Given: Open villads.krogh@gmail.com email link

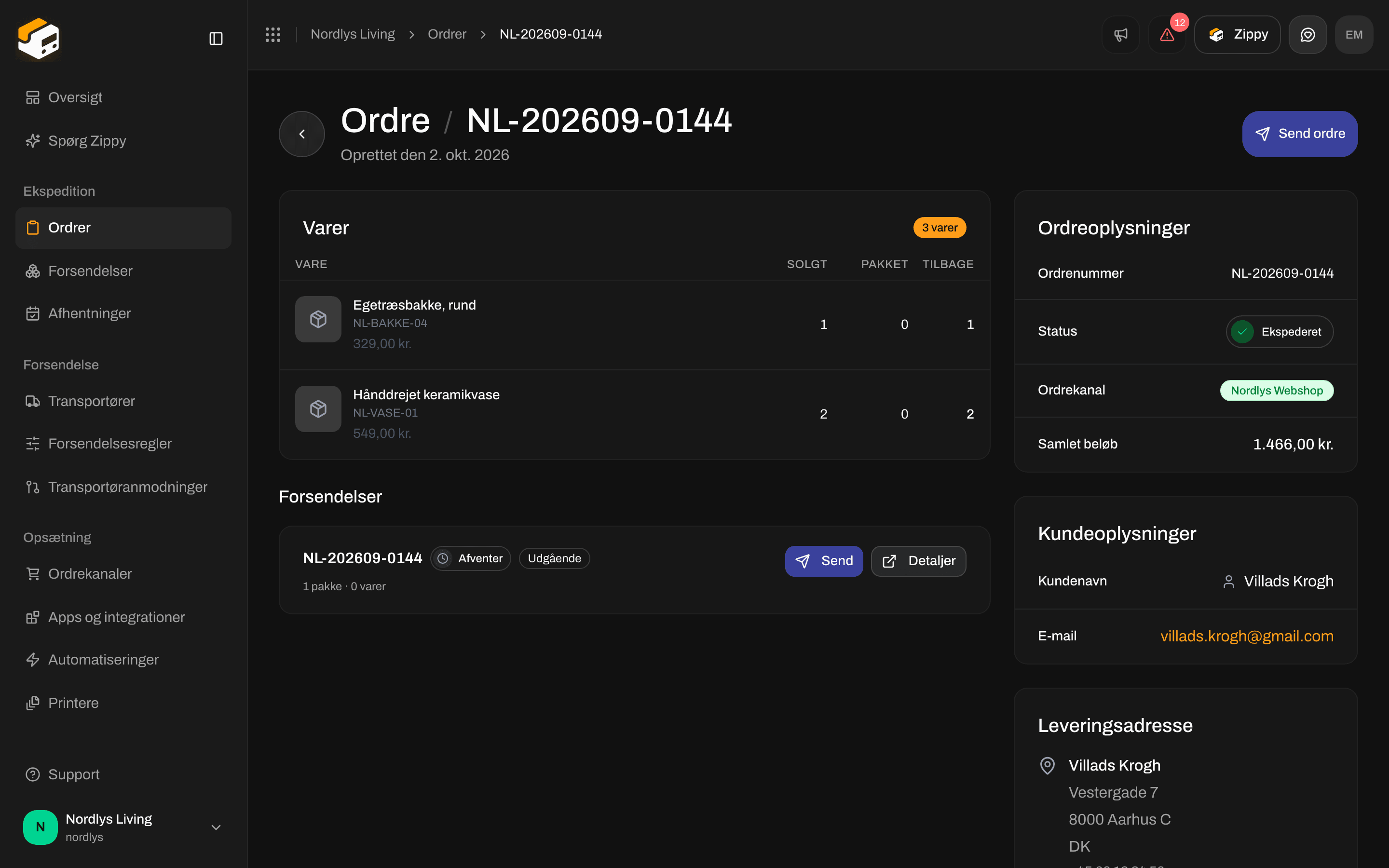Looking at the screenshot, I should (1247, 636).
